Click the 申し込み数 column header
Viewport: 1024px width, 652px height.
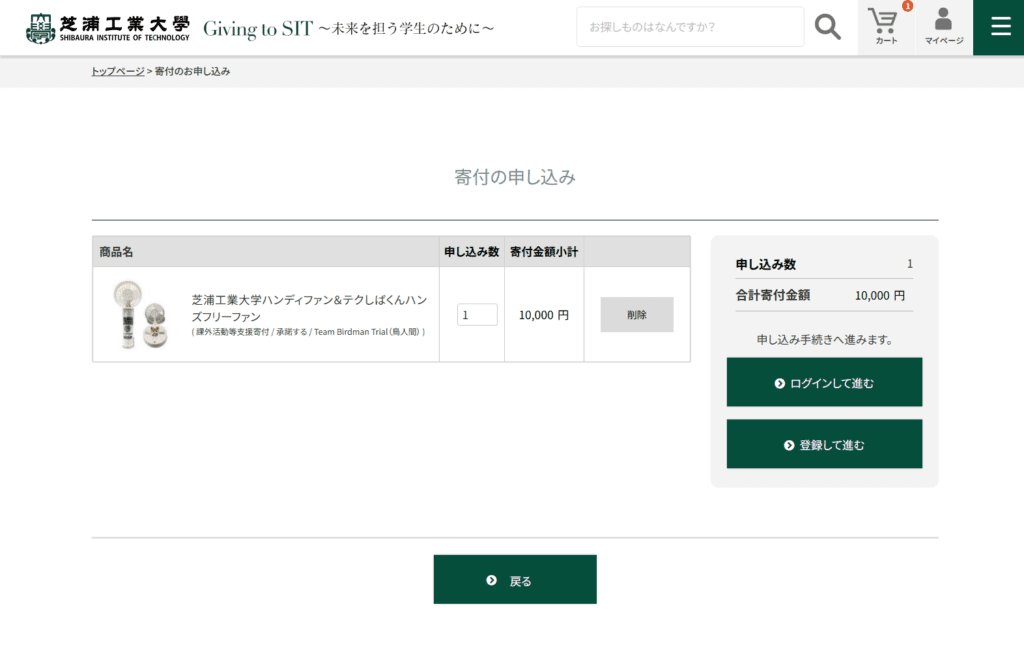tap(472, 252)
